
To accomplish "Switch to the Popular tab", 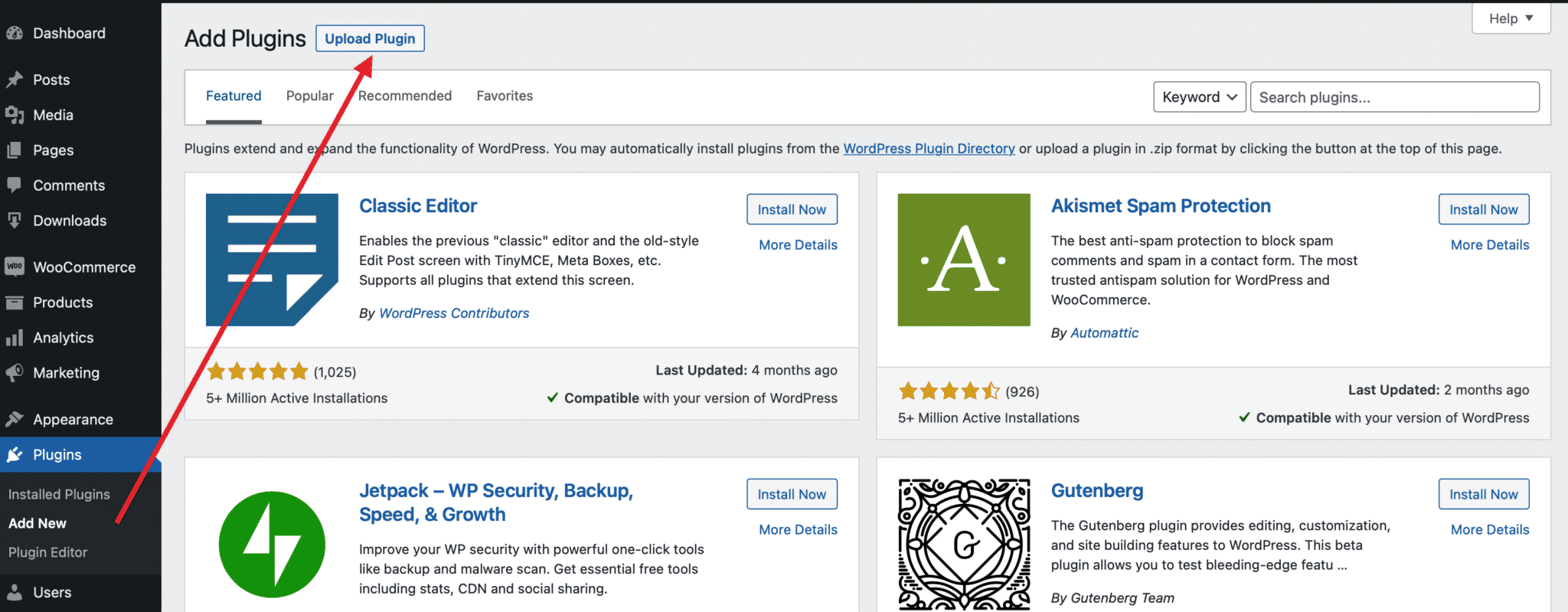I will (x=310, y=96).
